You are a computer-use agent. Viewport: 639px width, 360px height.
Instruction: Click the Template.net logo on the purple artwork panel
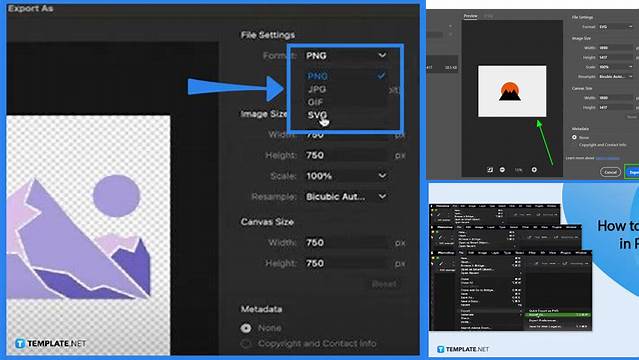[51, 343]
